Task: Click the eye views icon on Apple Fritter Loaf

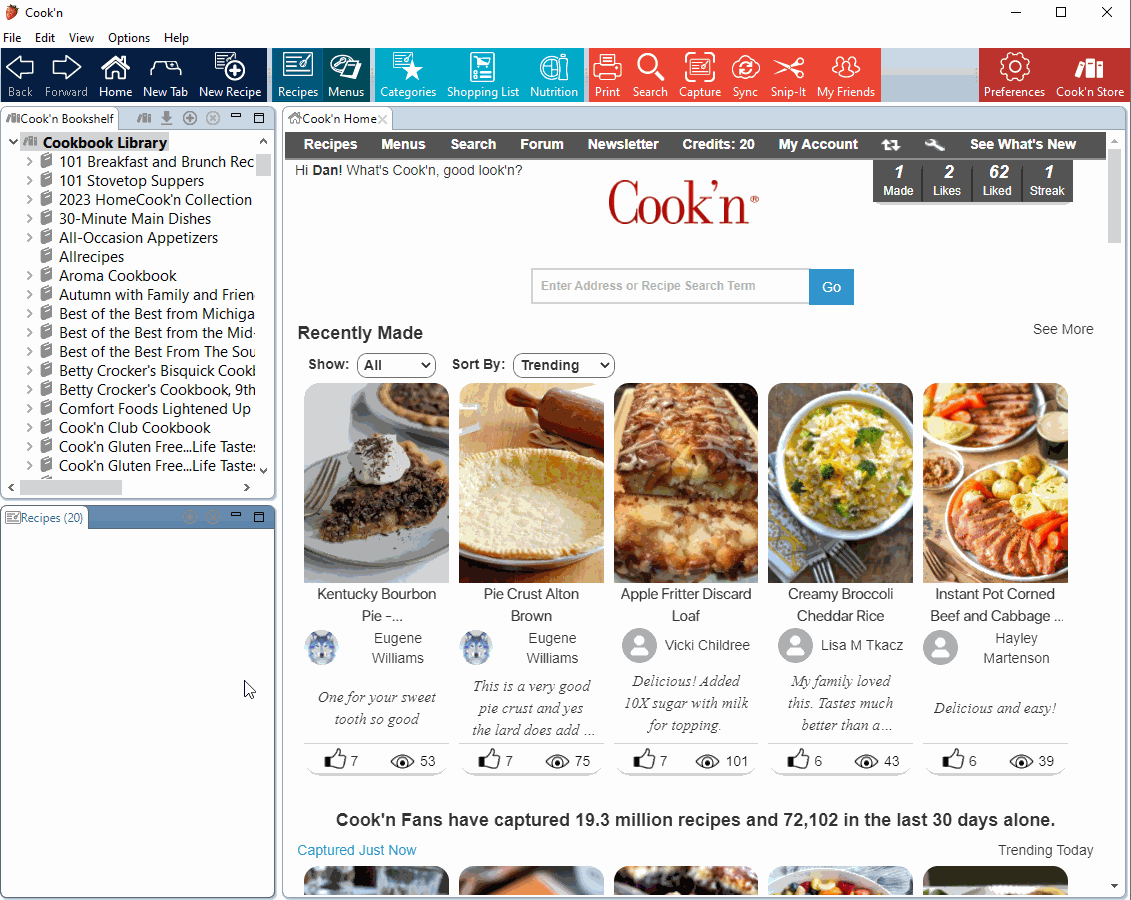Action: (708, 762)
